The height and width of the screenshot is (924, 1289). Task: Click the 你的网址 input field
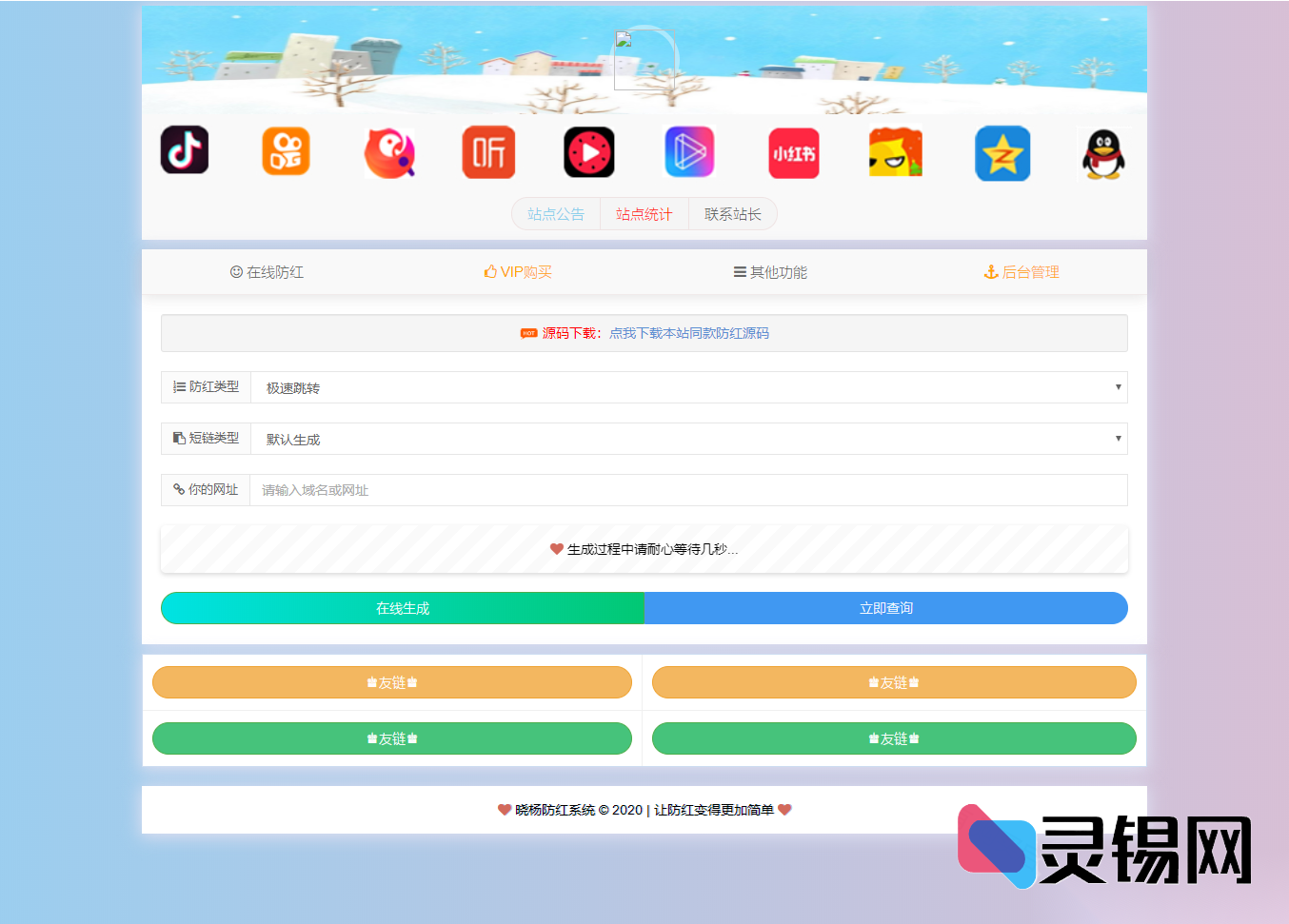688,489
